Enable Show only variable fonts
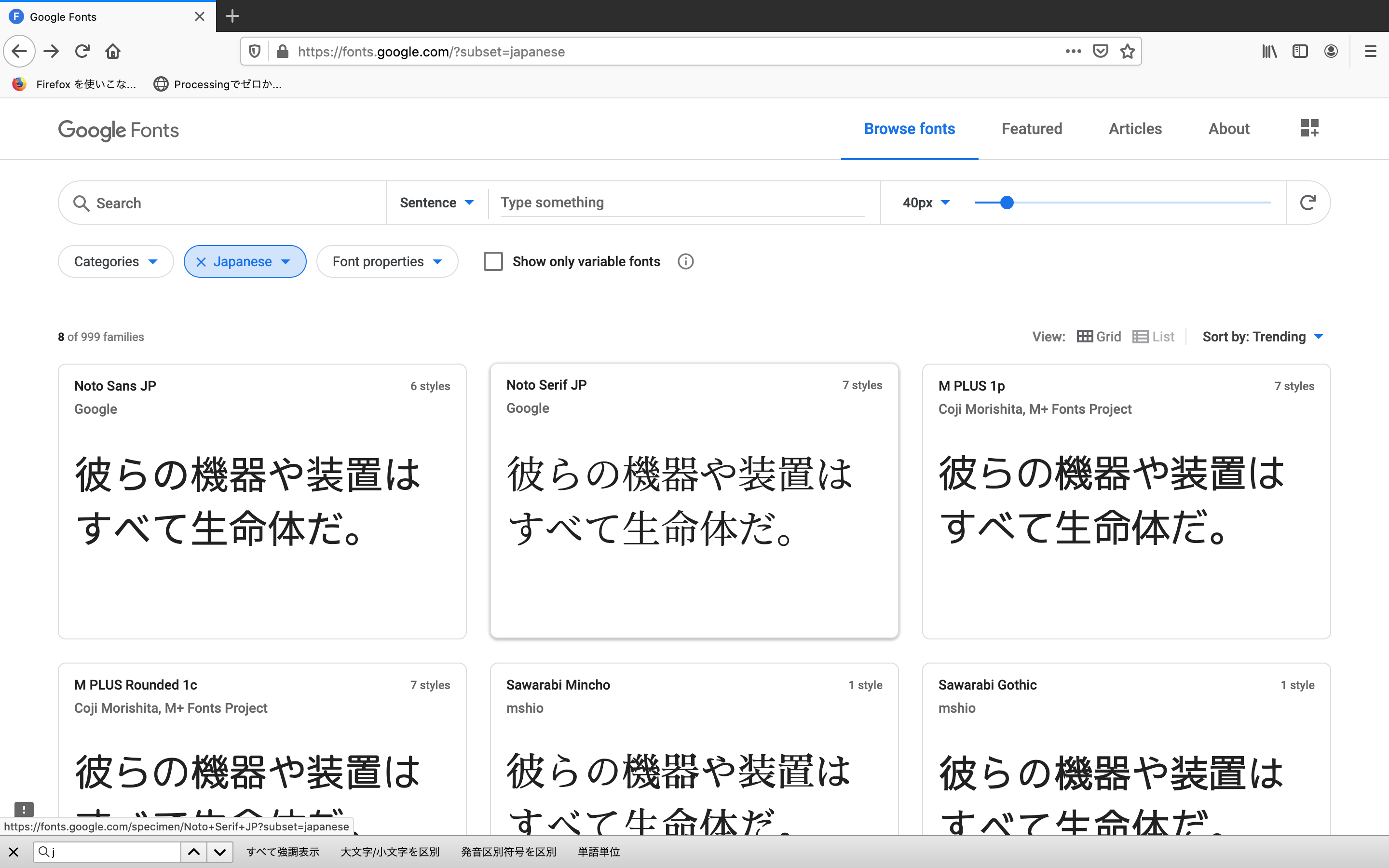Image resolution: width=1389 pixels, height=868 pixels. coord(493,261)
